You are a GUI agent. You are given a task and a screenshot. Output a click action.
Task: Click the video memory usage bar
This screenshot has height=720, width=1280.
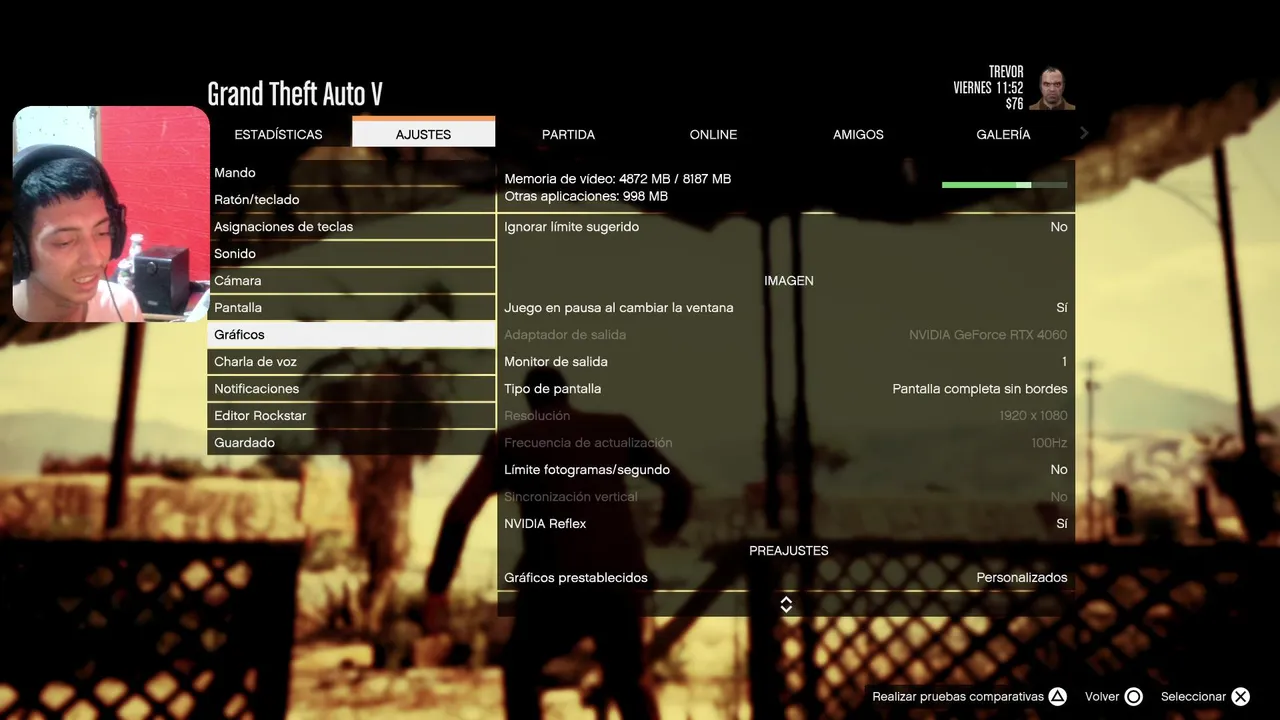tap(1004, 185)
